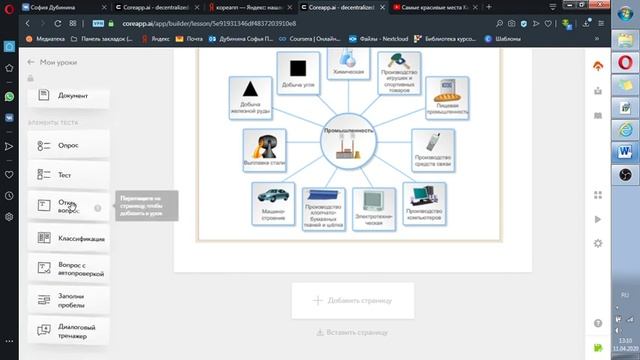
Task: Open lesson settings gear icon
Action: pyautogui.click(x=598, y=243)
